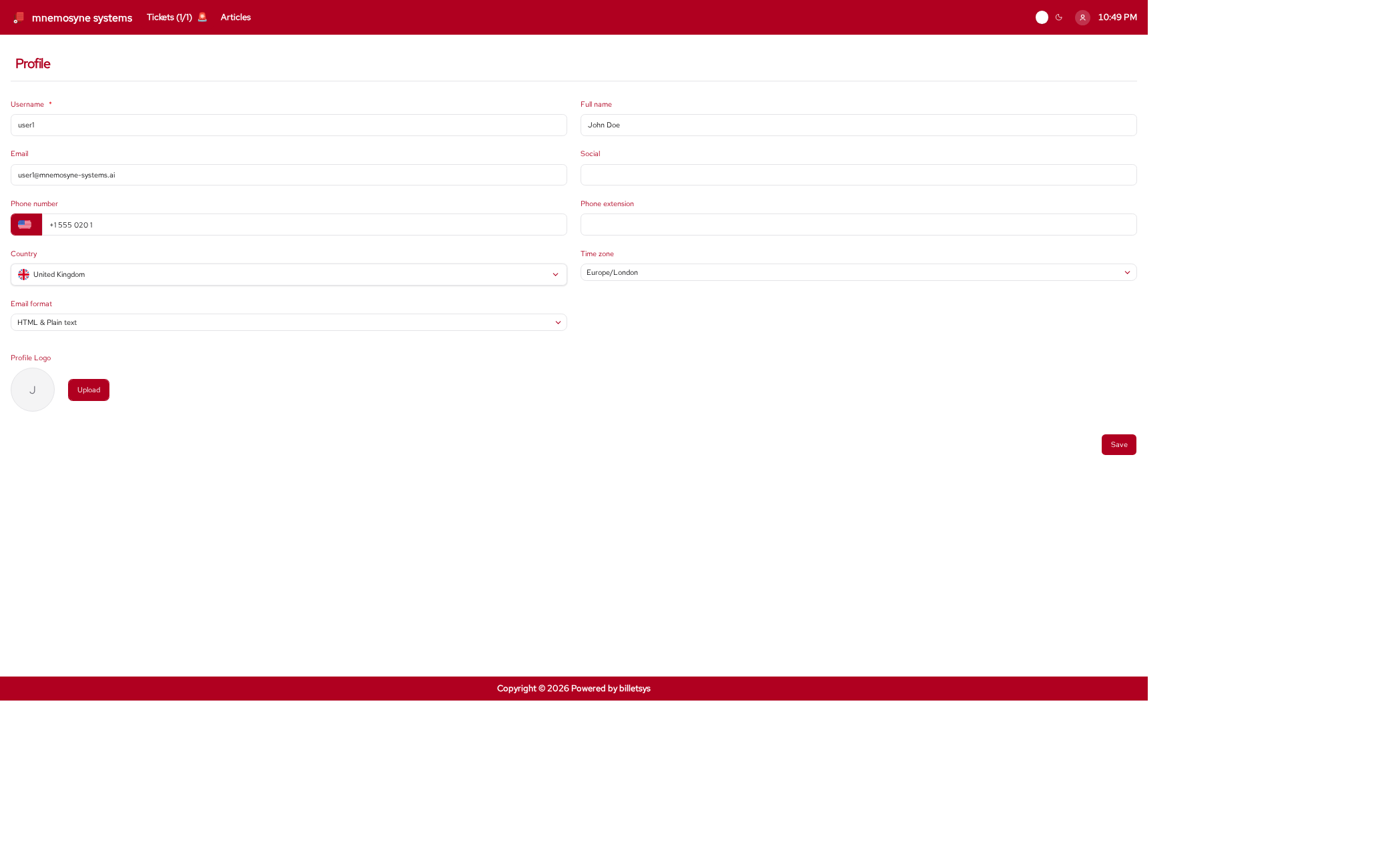Open the phone country flag selector
This screenshot has width=1400, height=854.
(26, 225)
